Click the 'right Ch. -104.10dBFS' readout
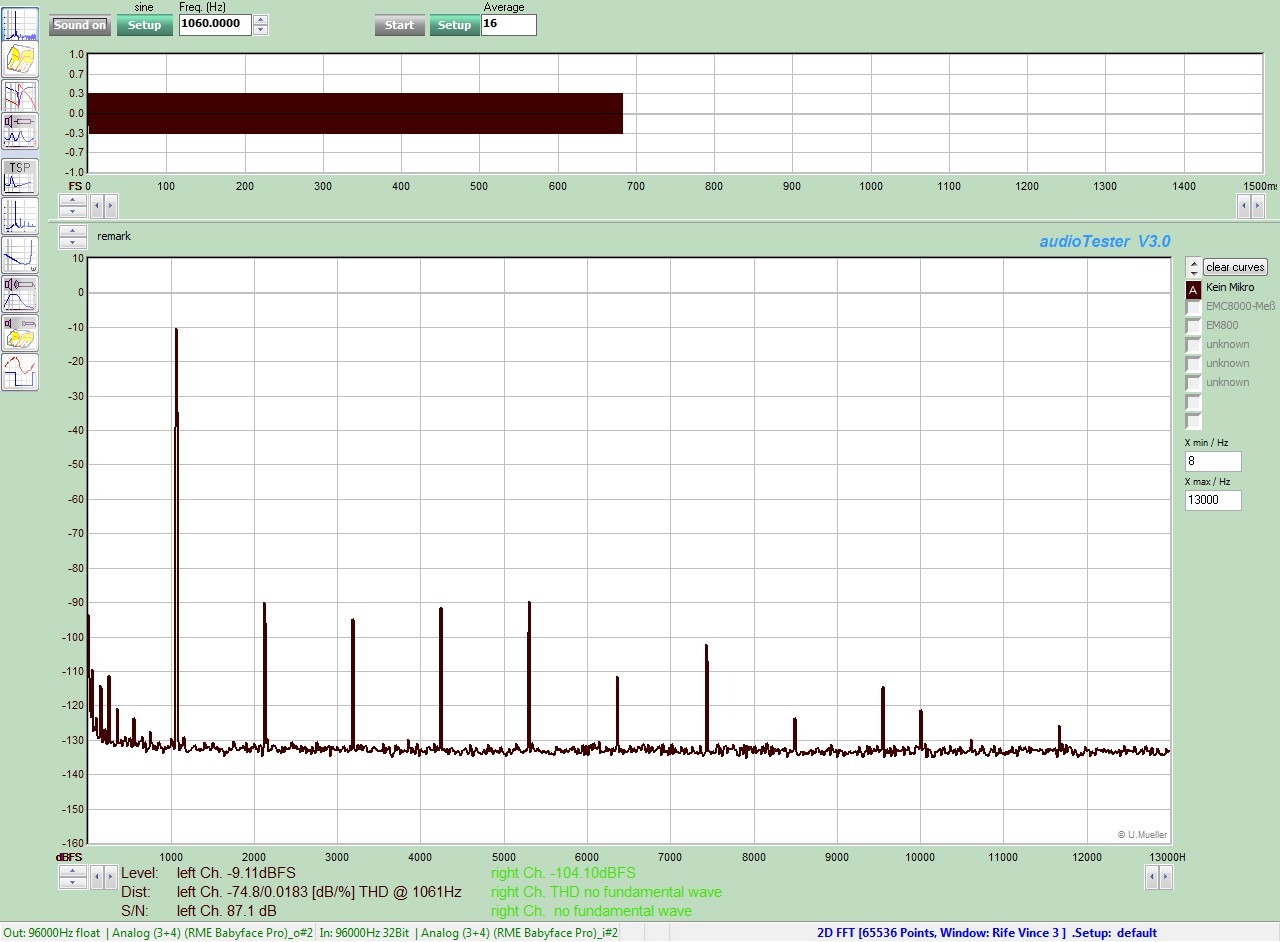1280x942 pixels. 563,873
